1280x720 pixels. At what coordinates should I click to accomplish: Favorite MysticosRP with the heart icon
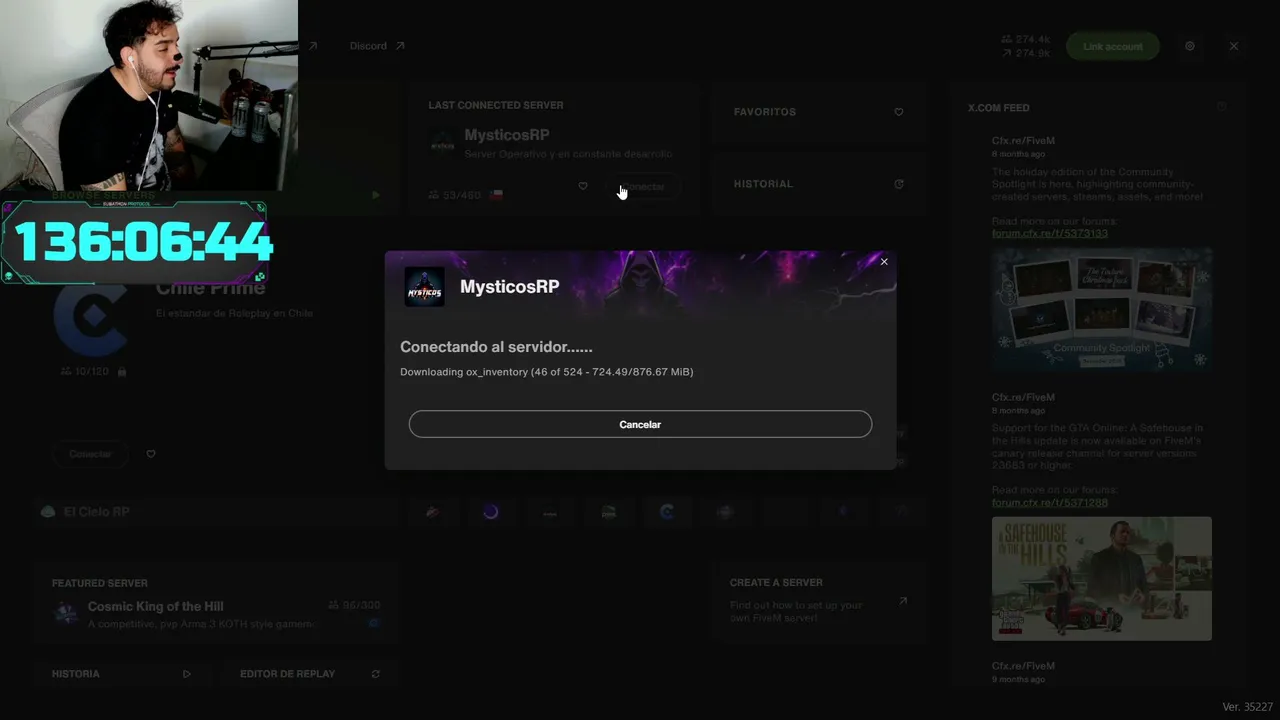583,186
